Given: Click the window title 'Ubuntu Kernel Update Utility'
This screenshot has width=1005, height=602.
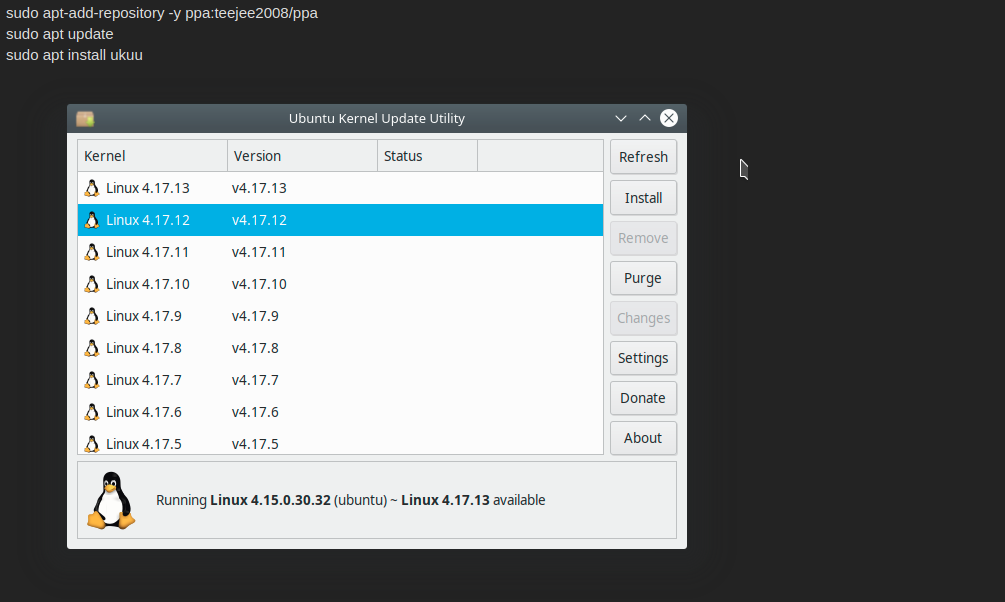Looking at the screenshot, I should (x=377, y=119).
